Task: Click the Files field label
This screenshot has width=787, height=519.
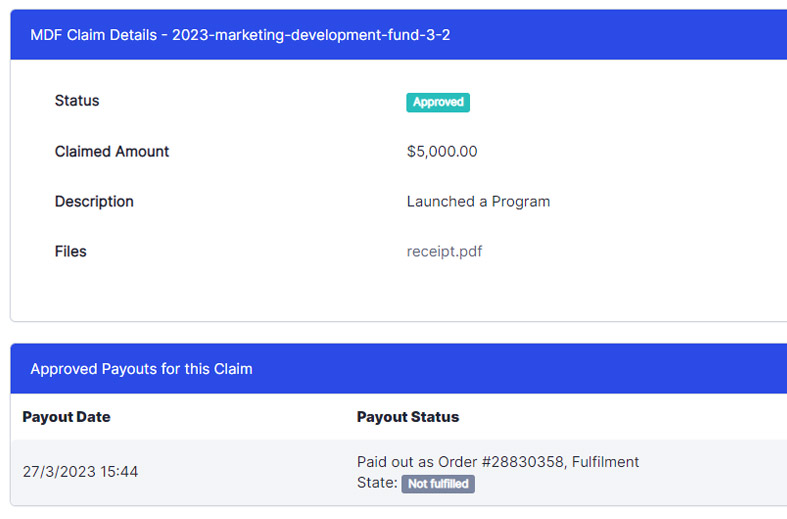Action: (x=70, y=252)
